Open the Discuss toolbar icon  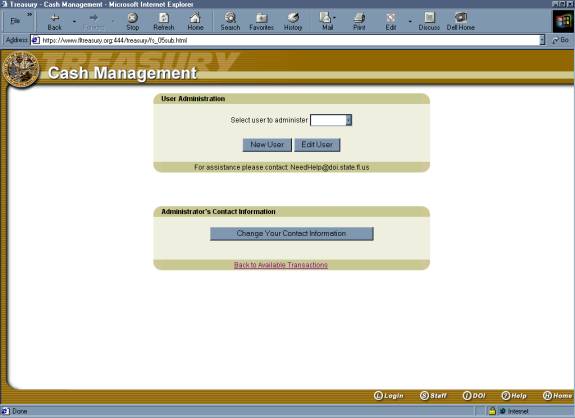tap(429, 22)
